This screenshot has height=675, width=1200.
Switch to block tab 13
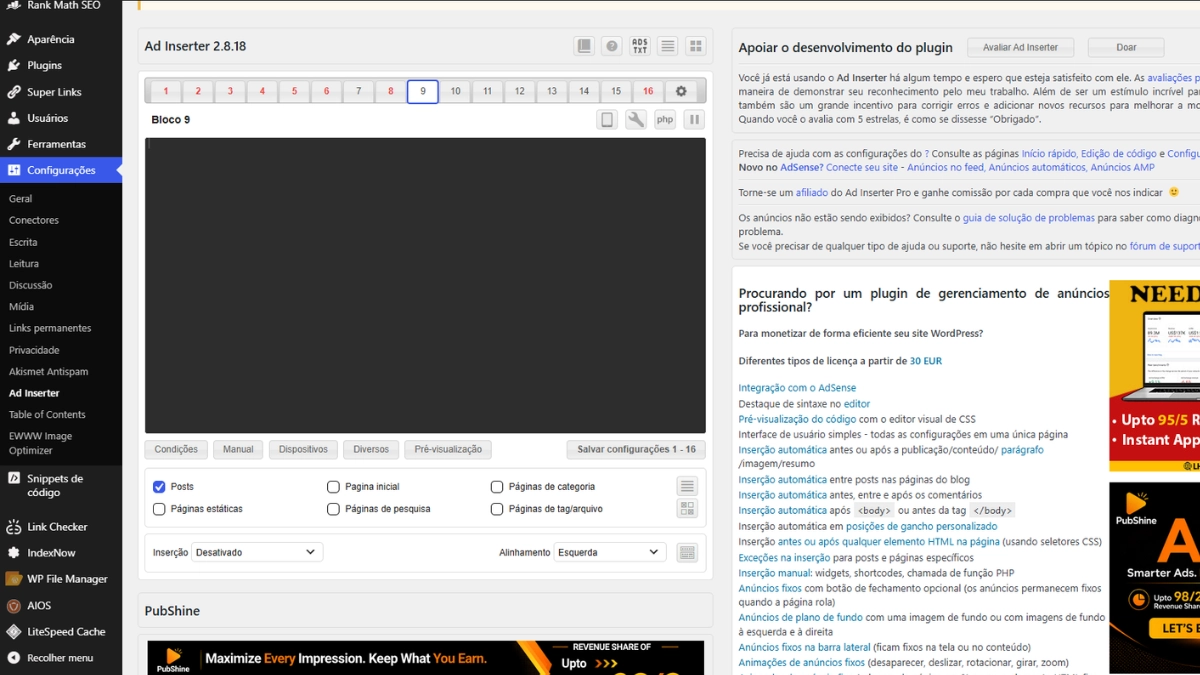click(x=552, y=91)
